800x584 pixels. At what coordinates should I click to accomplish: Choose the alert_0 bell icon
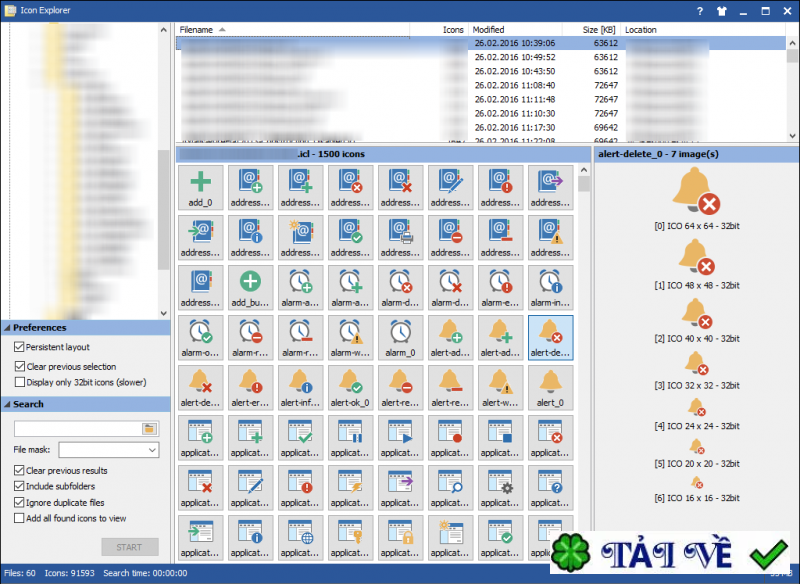[550, 387]
